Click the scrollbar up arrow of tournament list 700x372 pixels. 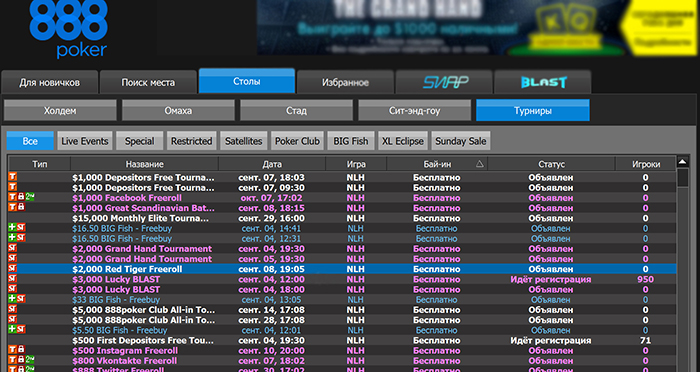tap(683, 162)
